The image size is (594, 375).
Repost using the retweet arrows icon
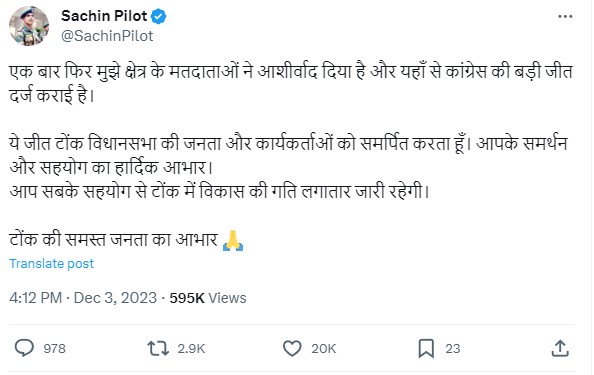point(158,348)
